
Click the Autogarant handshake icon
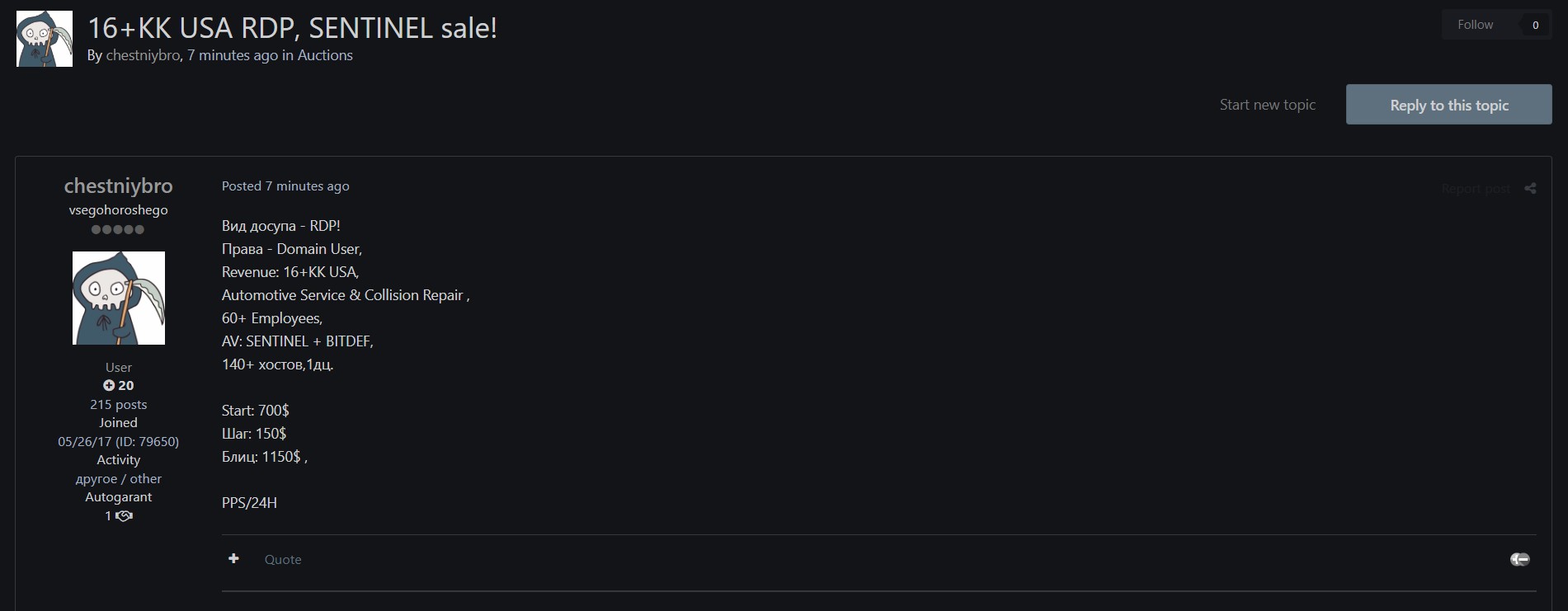[x=124, y=516]
